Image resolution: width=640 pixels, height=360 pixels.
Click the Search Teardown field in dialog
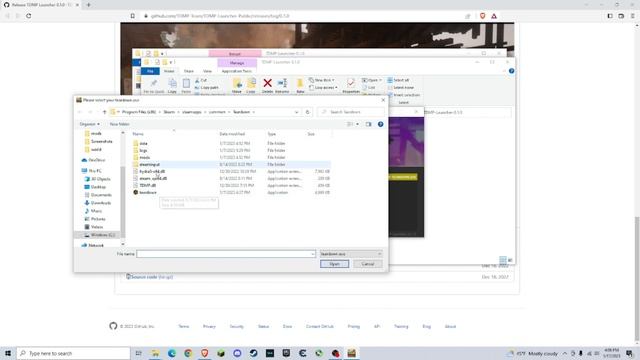(351, 112)
